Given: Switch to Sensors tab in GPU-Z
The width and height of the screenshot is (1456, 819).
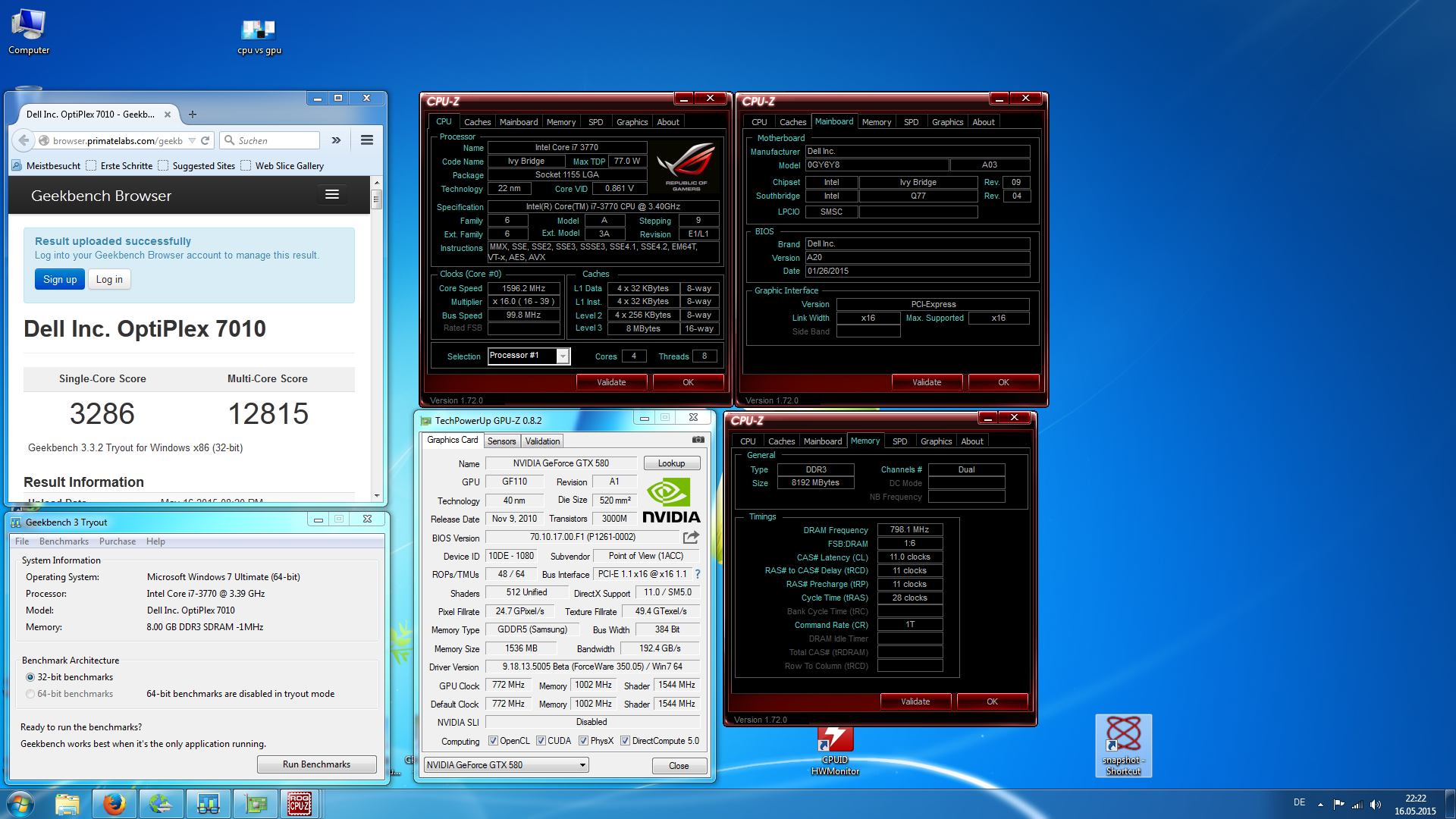Looking at the screenshot, I should click(501, 441).
